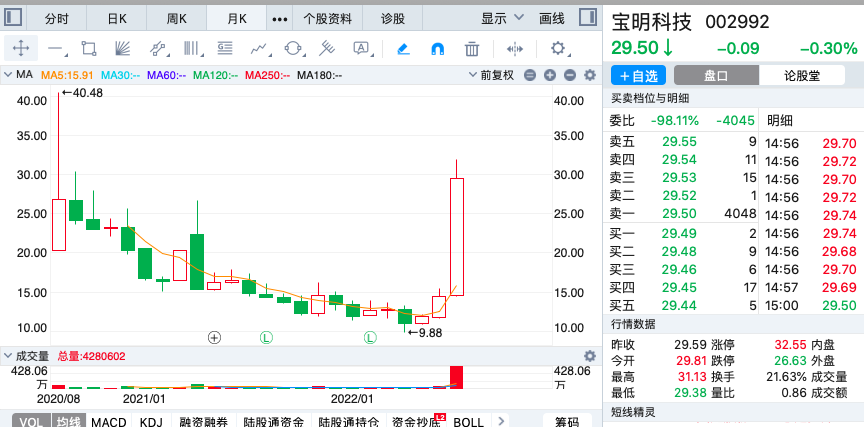The width and height of the screenshot is (864, 427).
Task: Open drawing settings gear in toolbar
Action: (x=558, y=48)
